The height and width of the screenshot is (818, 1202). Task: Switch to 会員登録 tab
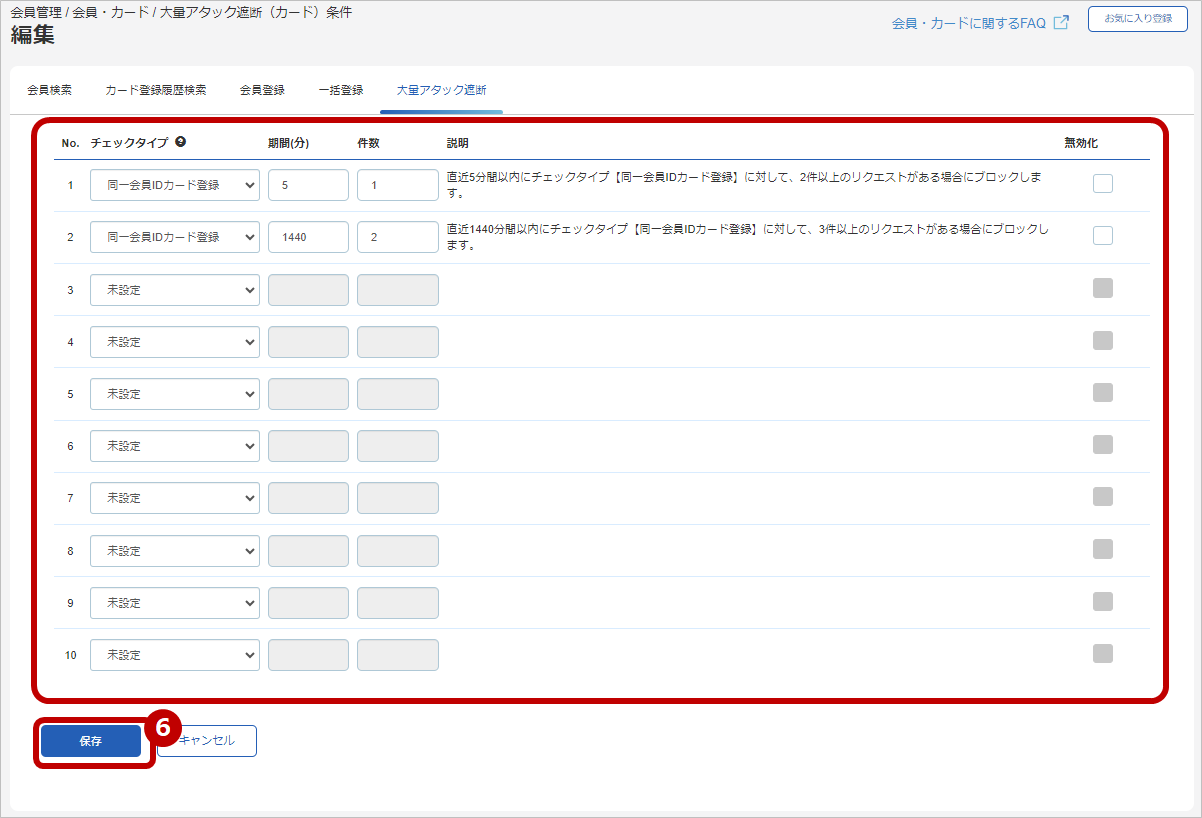[x=262, y=90]
